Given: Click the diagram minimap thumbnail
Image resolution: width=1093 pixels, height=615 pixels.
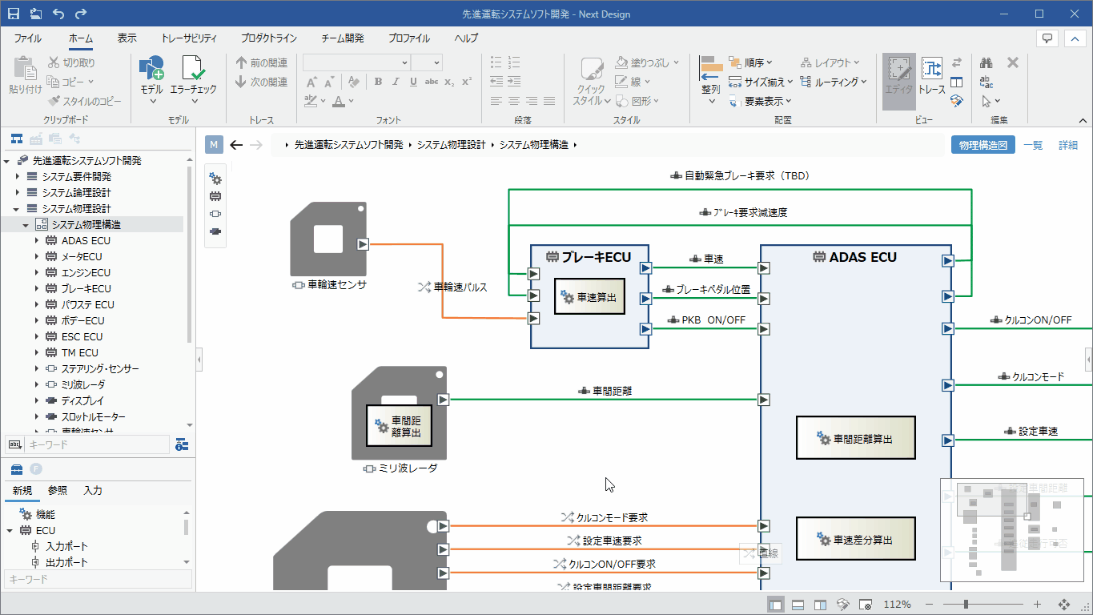Looking at the screenshot, I should click(1011, 530).
